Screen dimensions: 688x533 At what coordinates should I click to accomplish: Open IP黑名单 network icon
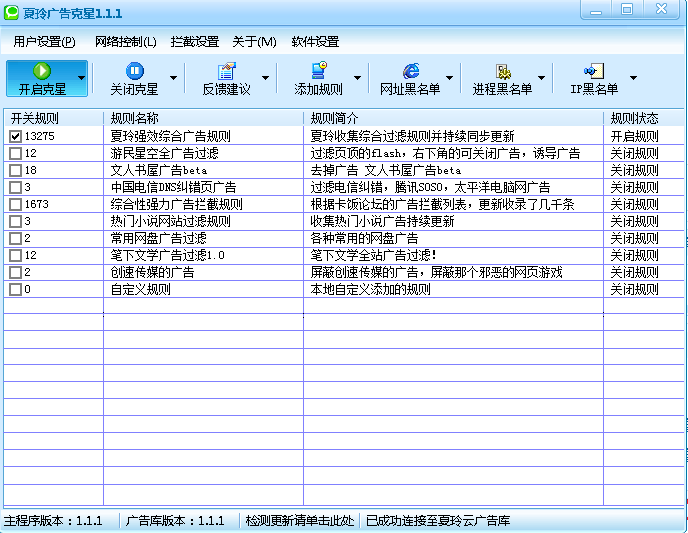594,71
